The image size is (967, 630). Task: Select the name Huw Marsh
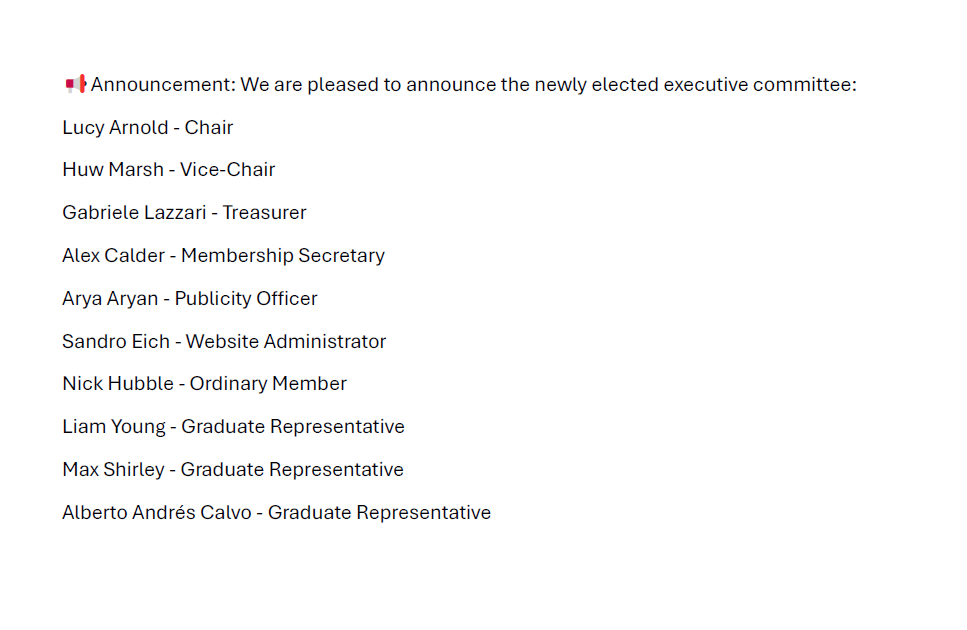[112, 170]
